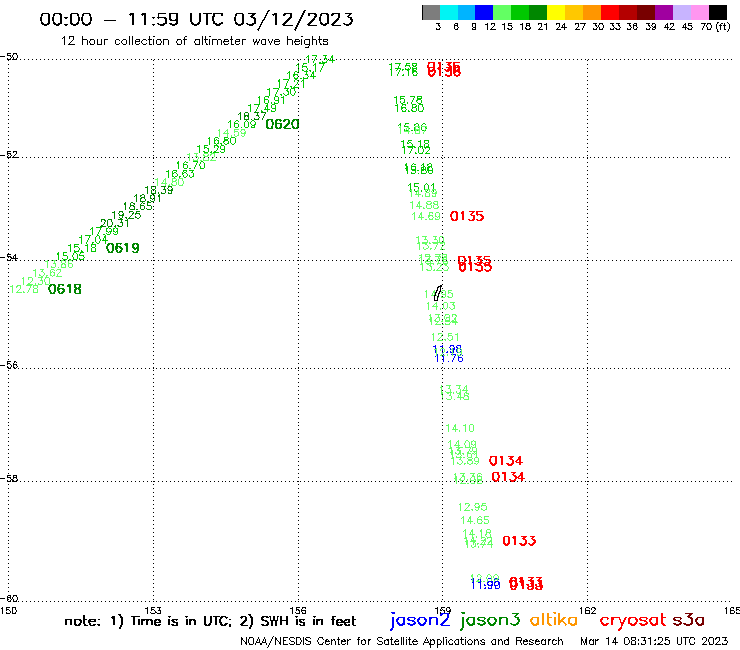Click the legend label '24'
Screen dimensions: 740x650
(x=561, y=27)
